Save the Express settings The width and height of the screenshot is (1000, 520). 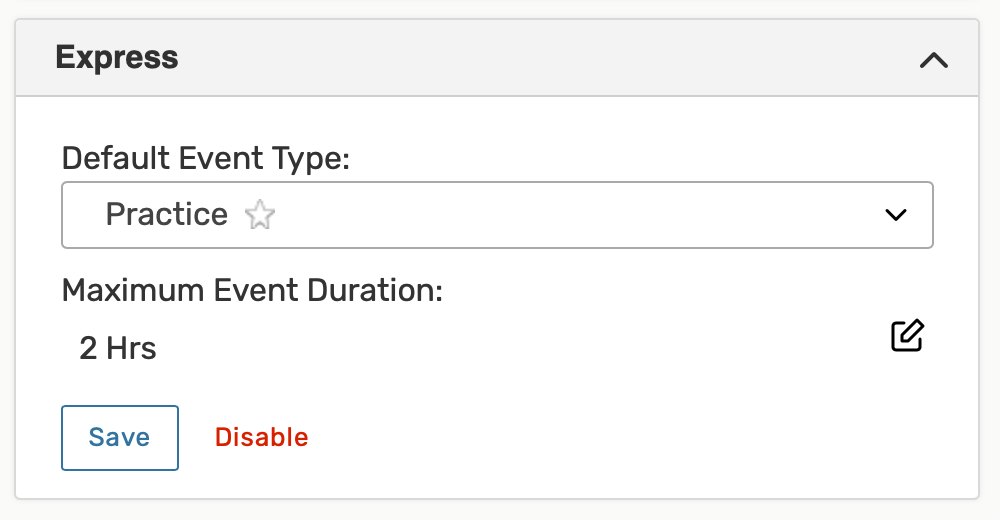120,437
